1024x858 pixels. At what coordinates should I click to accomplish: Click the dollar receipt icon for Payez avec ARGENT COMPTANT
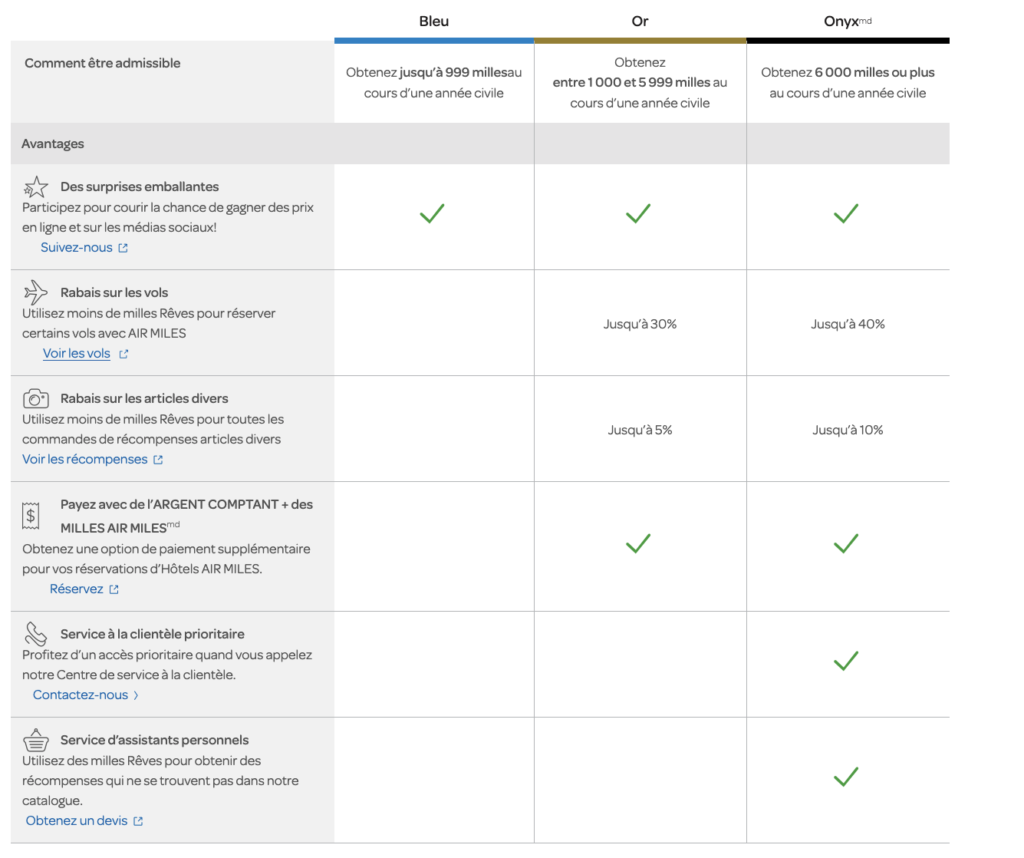(32, 516)
